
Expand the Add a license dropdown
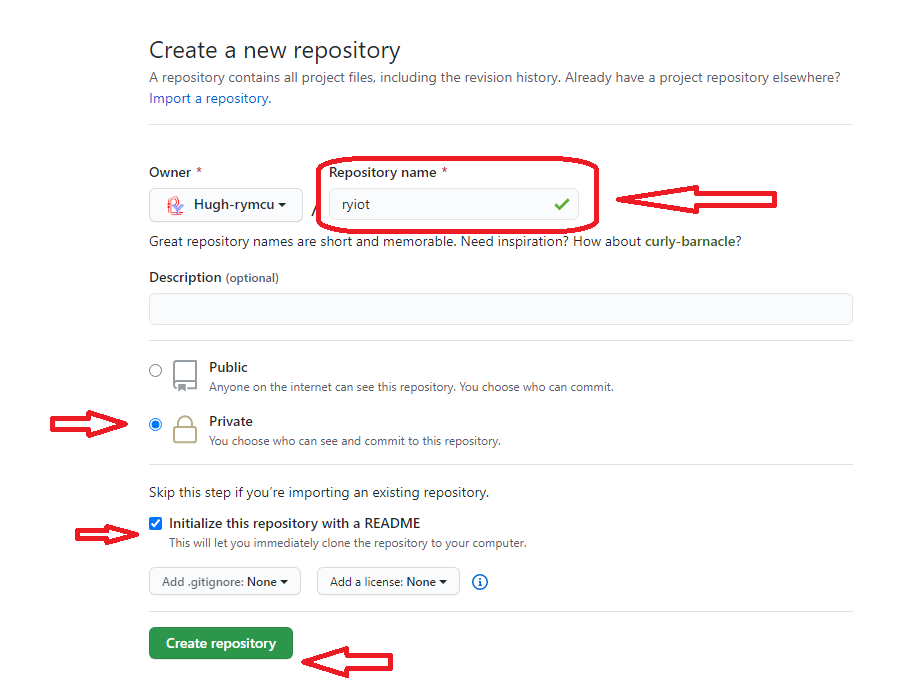[x=388, y=582]
